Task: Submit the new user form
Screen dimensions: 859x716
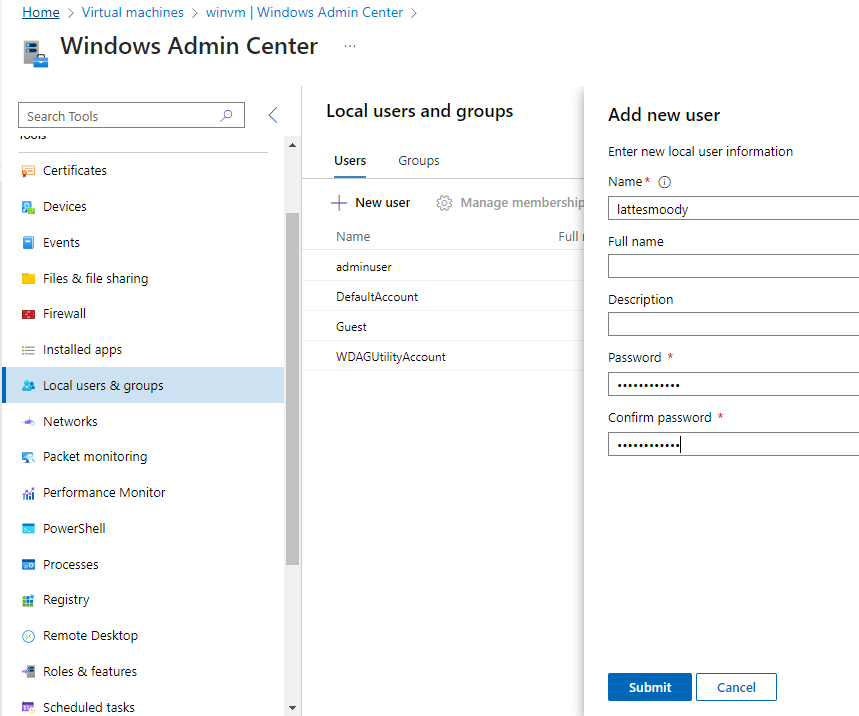Action: (x=650, y=687)
